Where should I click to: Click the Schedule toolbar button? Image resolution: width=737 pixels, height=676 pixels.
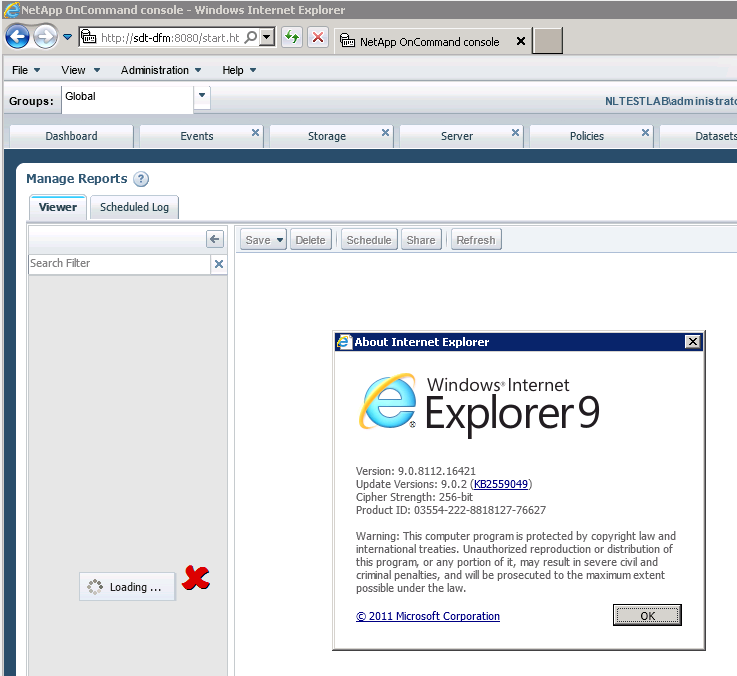click(369, 240)
